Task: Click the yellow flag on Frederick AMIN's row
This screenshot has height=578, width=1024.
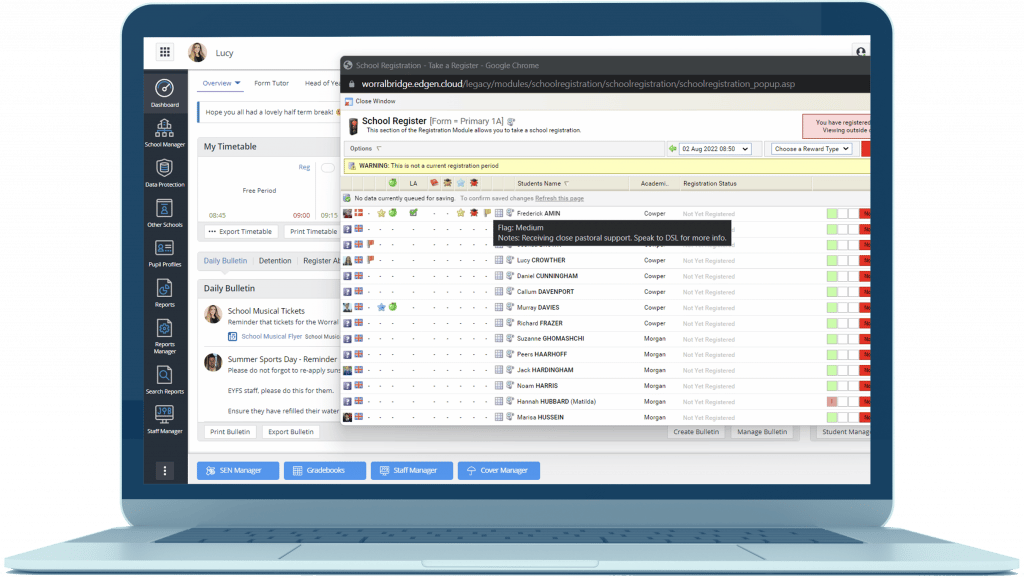Action: pyautogui.click(x=487, y=213)
